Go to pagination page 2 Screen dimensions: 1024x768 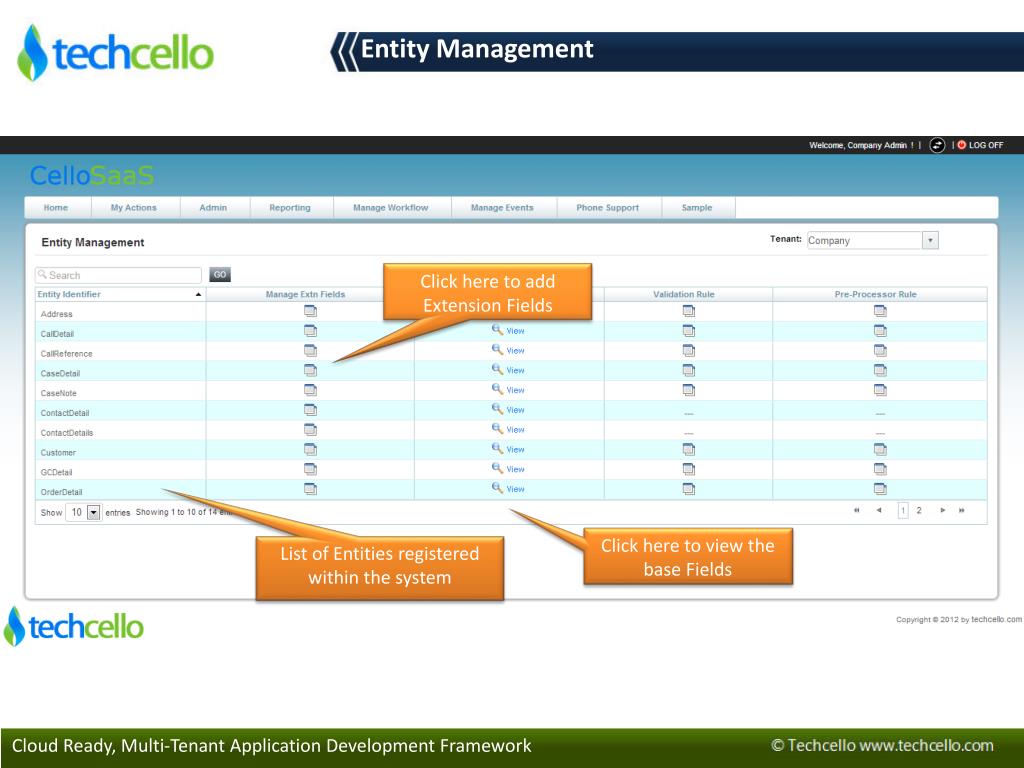[919, 511]
